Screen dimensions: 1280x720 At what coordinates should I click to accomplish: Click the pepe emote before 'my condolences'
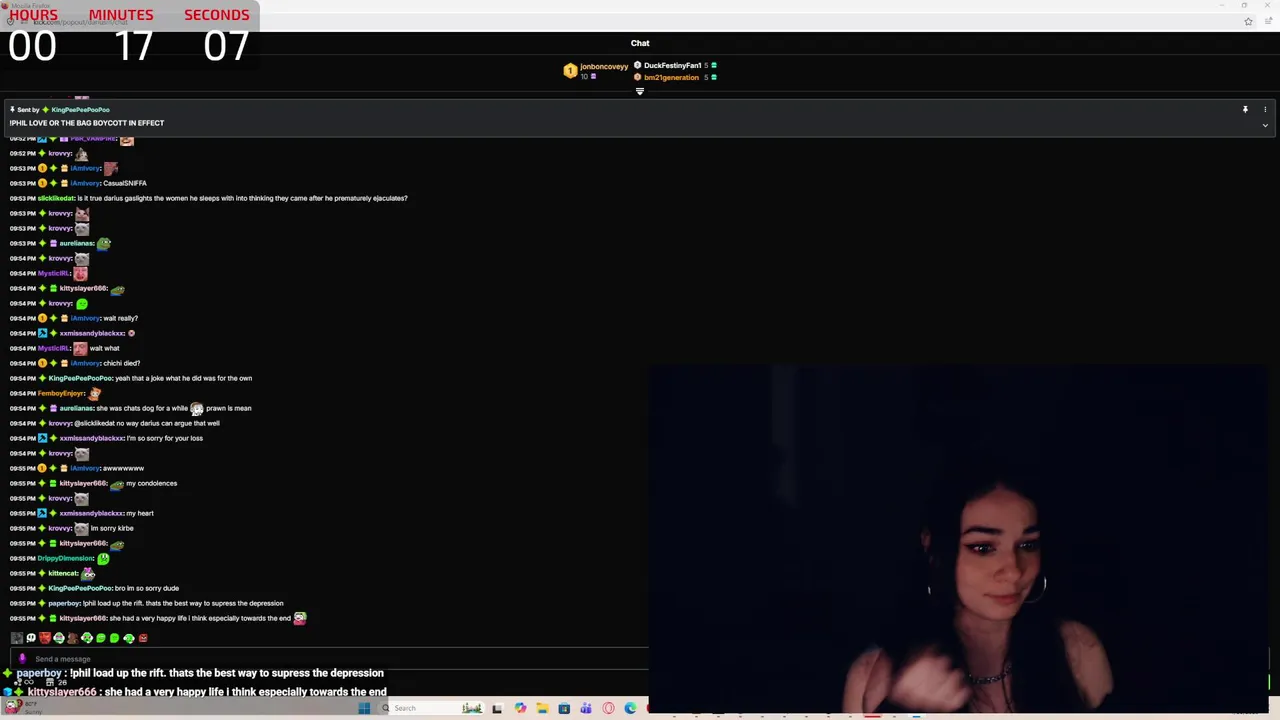pos(117,484)
